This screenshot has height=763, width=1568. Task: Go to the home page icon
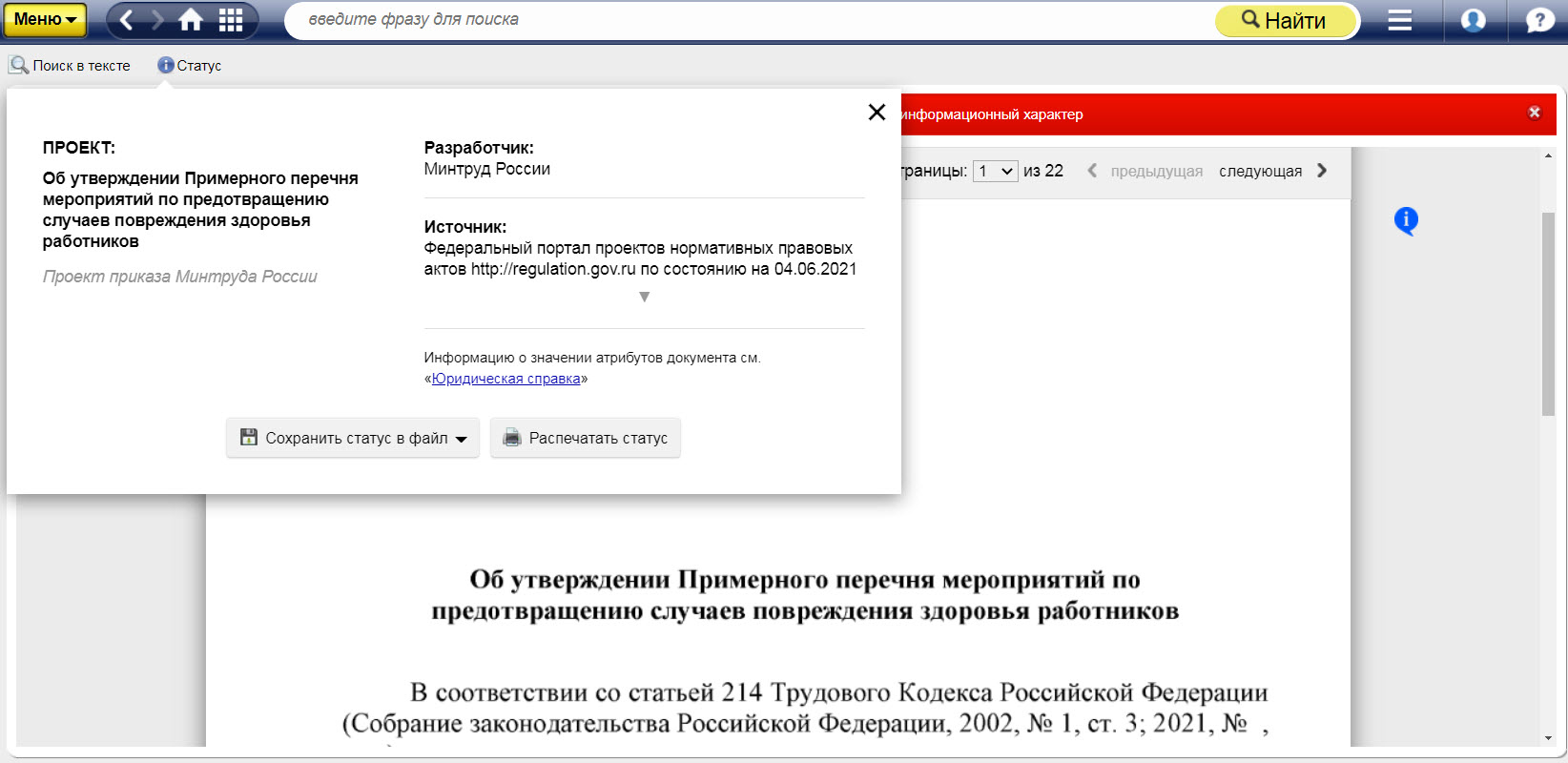coord(192,20)
